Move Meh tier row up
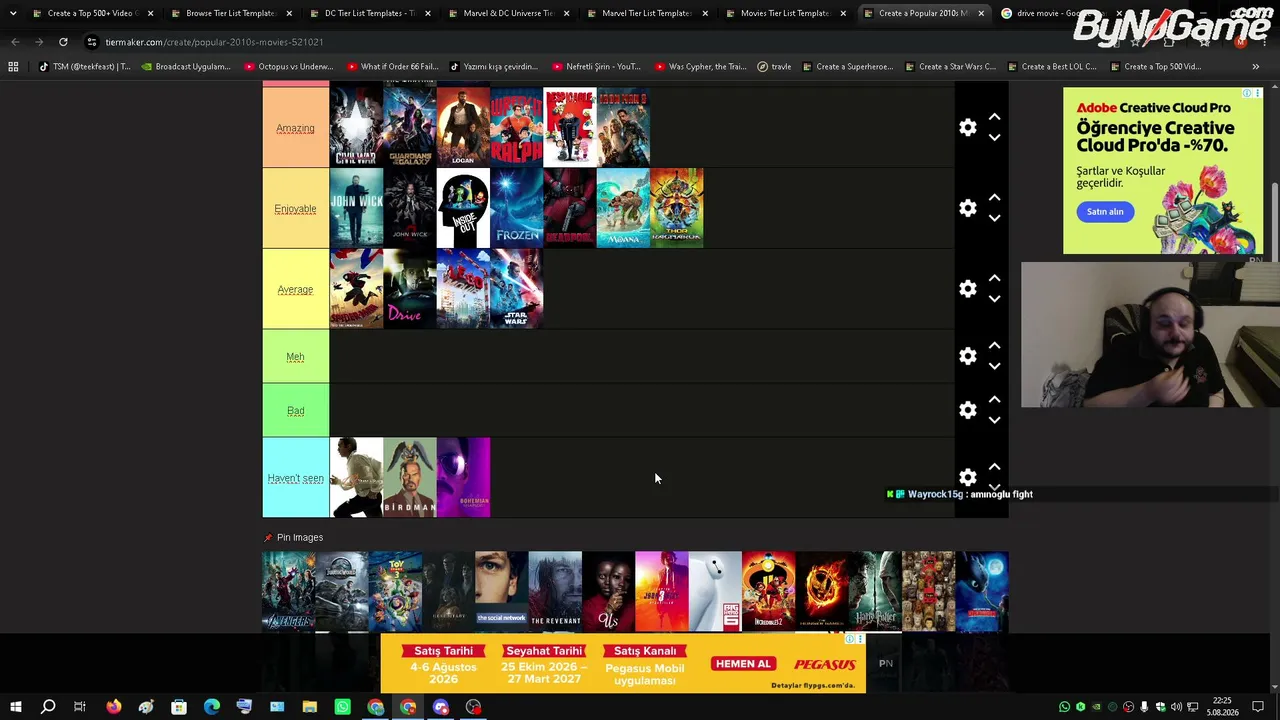The width and height of the screenshot is (1280, 720). [x=994, y=346]
